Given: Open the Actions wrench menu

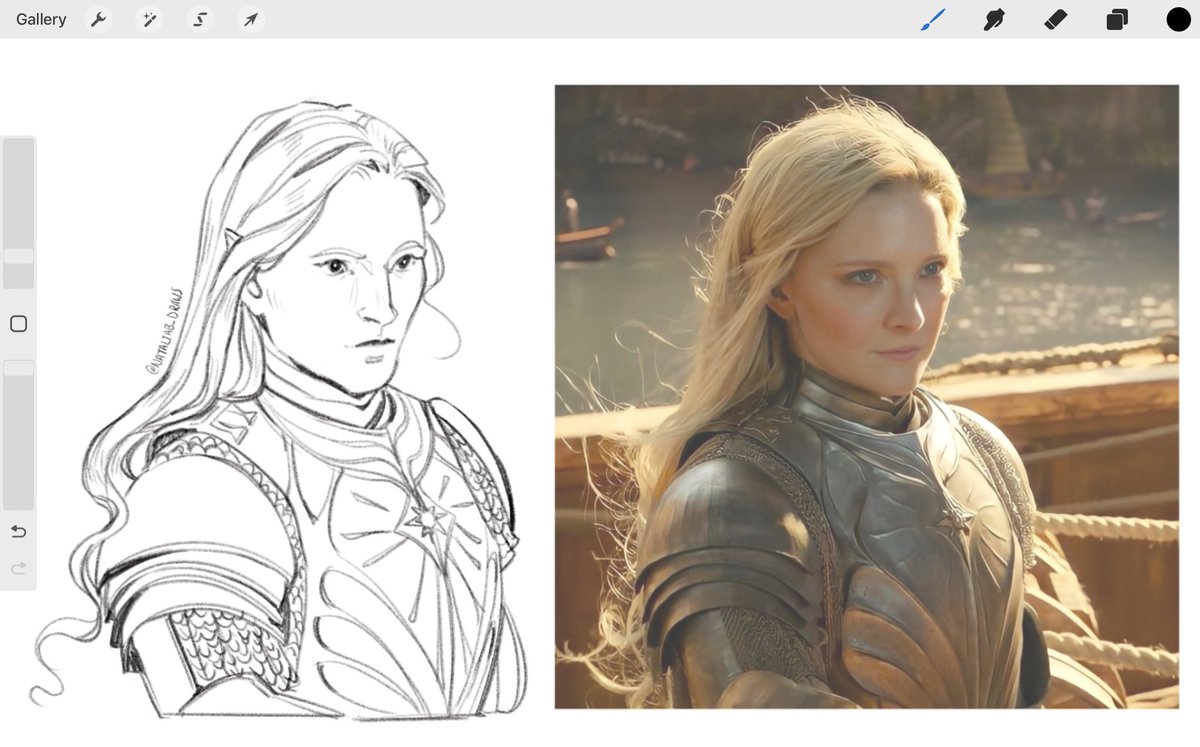Looking at the screenshot, I should [98, 19].
